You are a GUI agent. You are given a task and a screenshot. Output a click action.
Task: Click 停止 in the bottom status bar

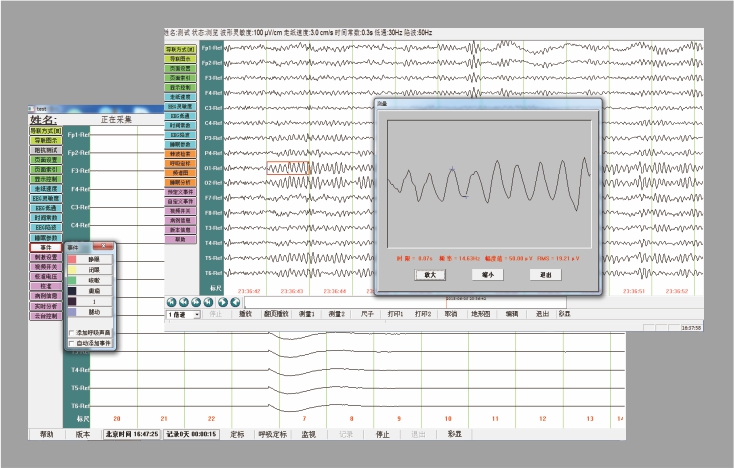[x=381, y=434]
